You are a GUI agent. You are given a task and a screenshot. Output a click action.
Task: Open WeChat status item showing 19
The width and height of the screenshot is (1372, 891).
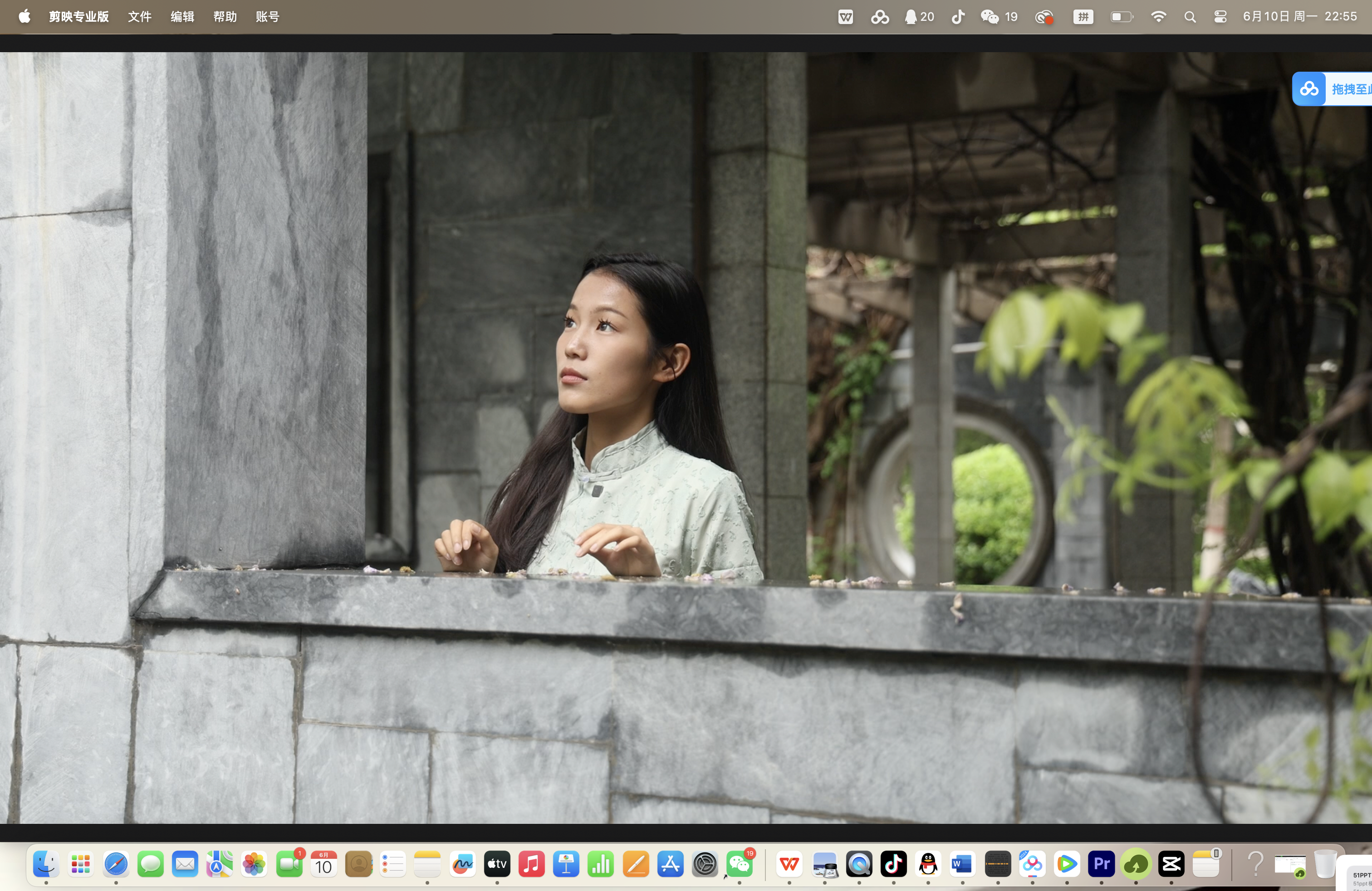coord(1000,17)
